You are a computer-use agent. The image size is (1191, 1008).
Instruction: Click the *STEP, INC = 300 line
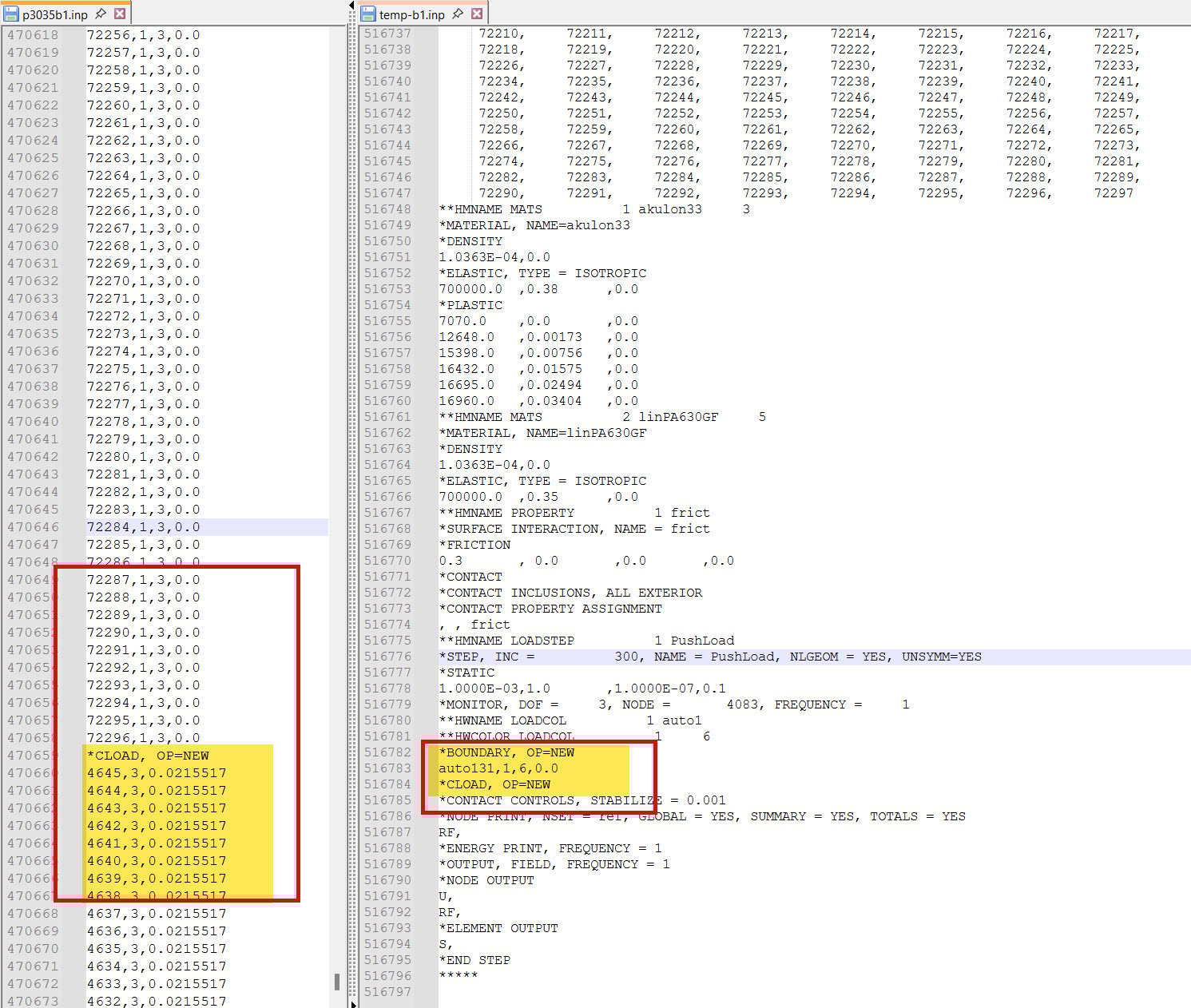710,657
